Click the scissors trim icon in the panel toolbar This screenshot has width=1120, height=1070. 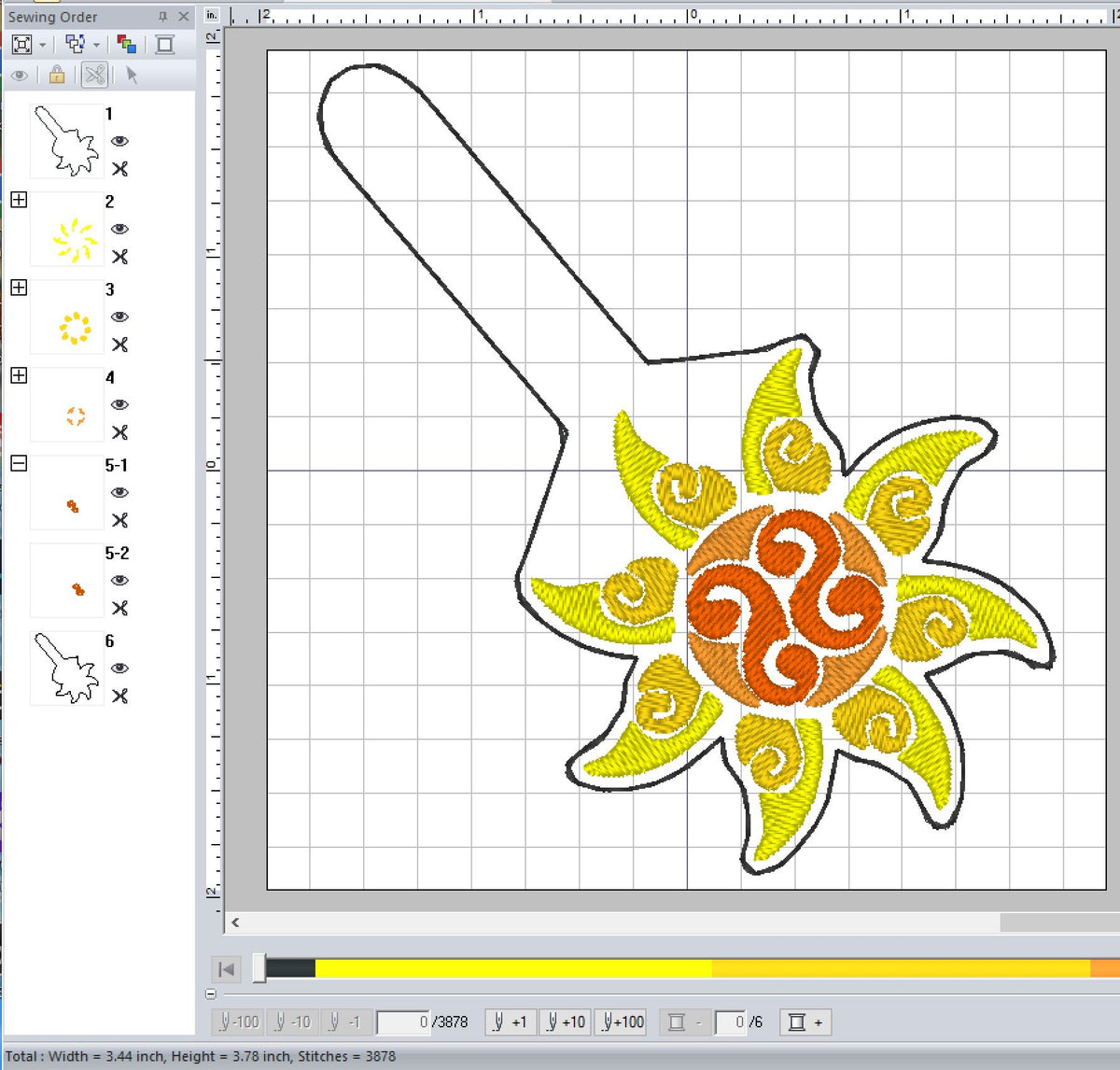point(93,76)
